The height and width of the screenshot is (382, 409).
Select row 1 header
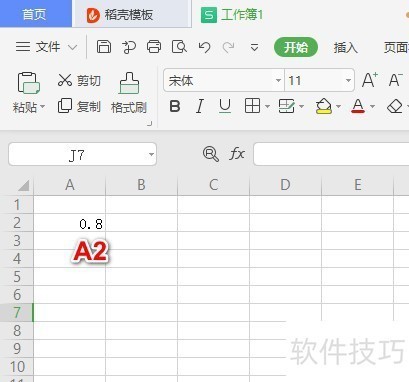[x=17, y=205]
